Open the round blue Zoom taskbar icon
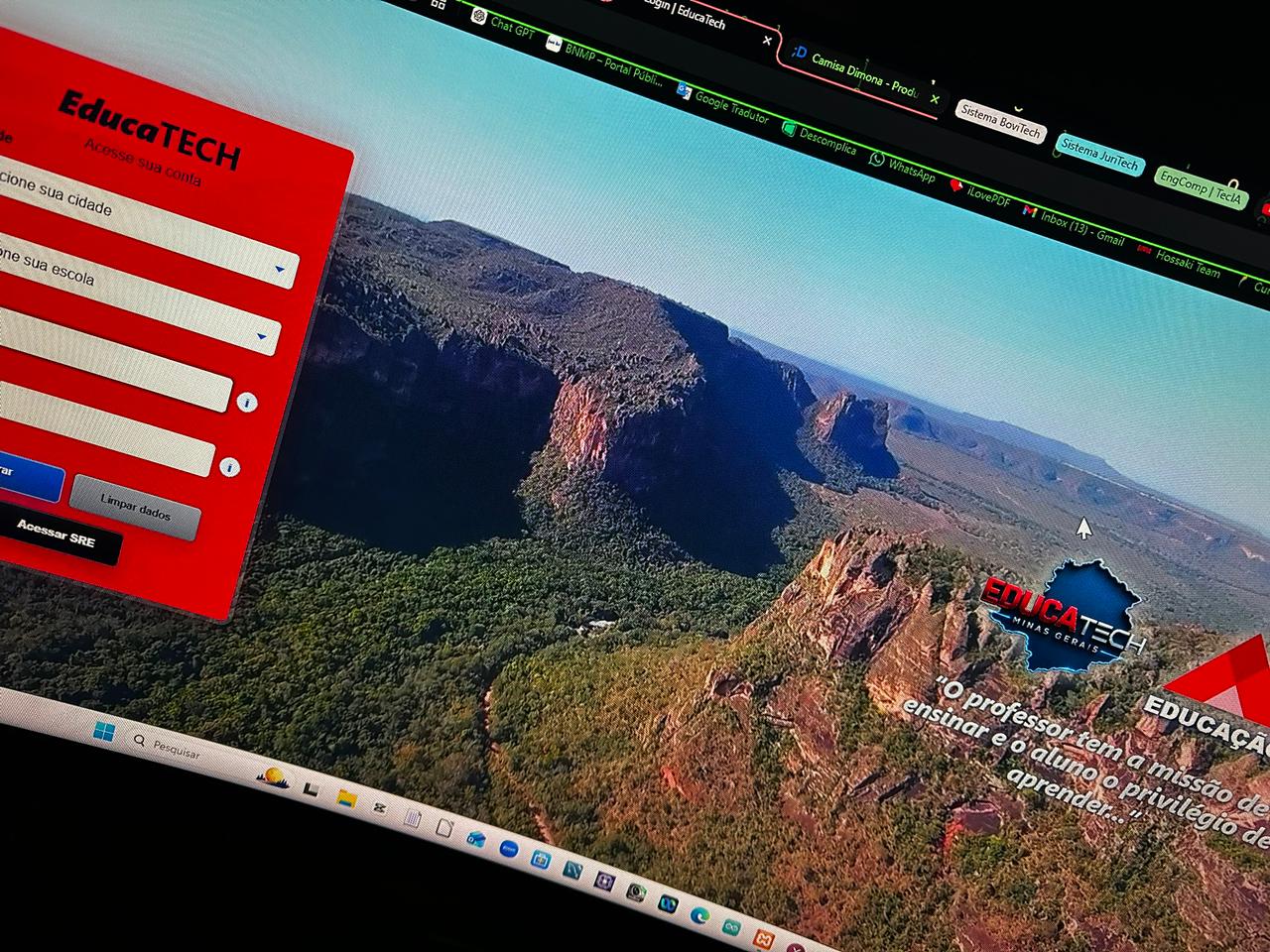 [x=509, y=849]
